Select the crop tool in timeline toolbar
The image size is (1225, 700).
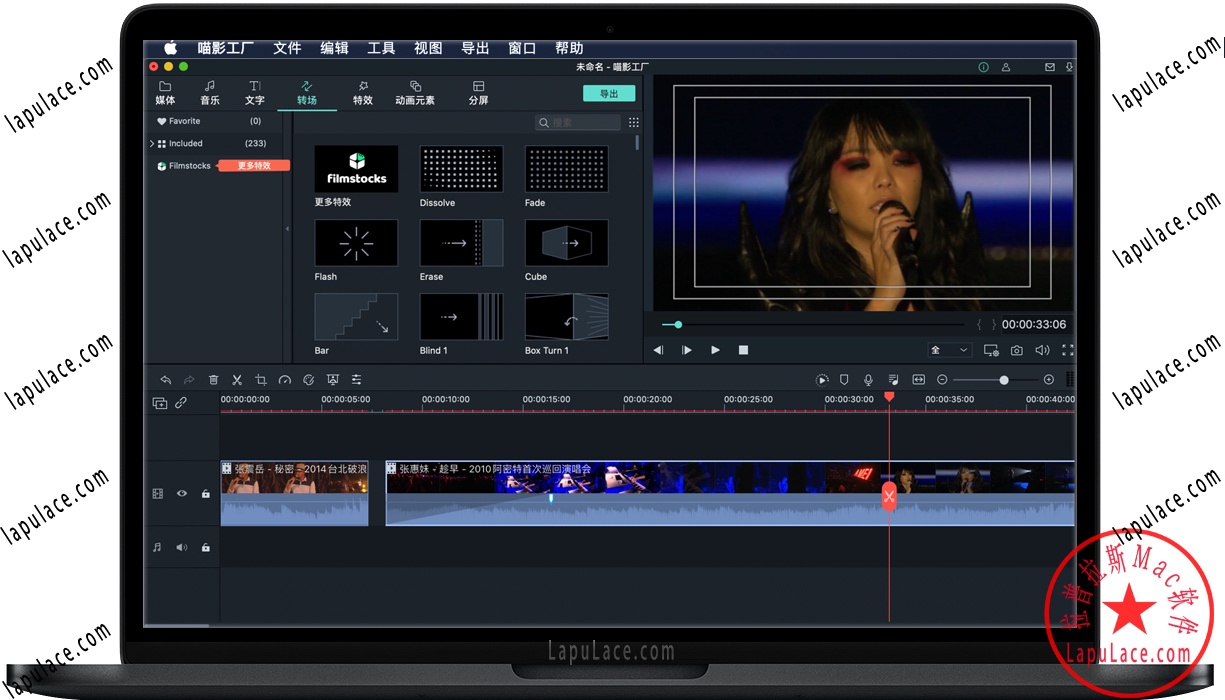(261, 380)
